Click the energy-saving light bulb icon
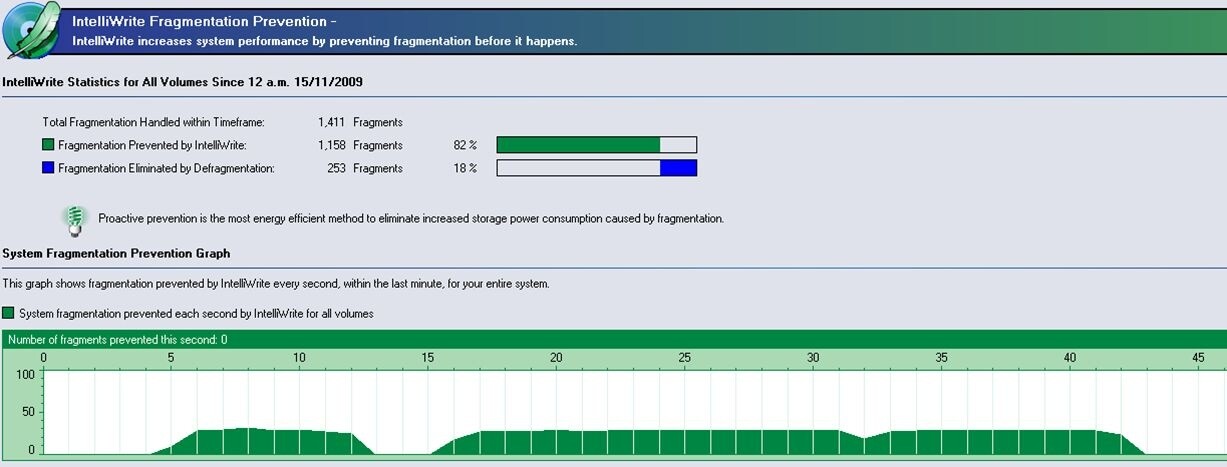 [75, 220]
